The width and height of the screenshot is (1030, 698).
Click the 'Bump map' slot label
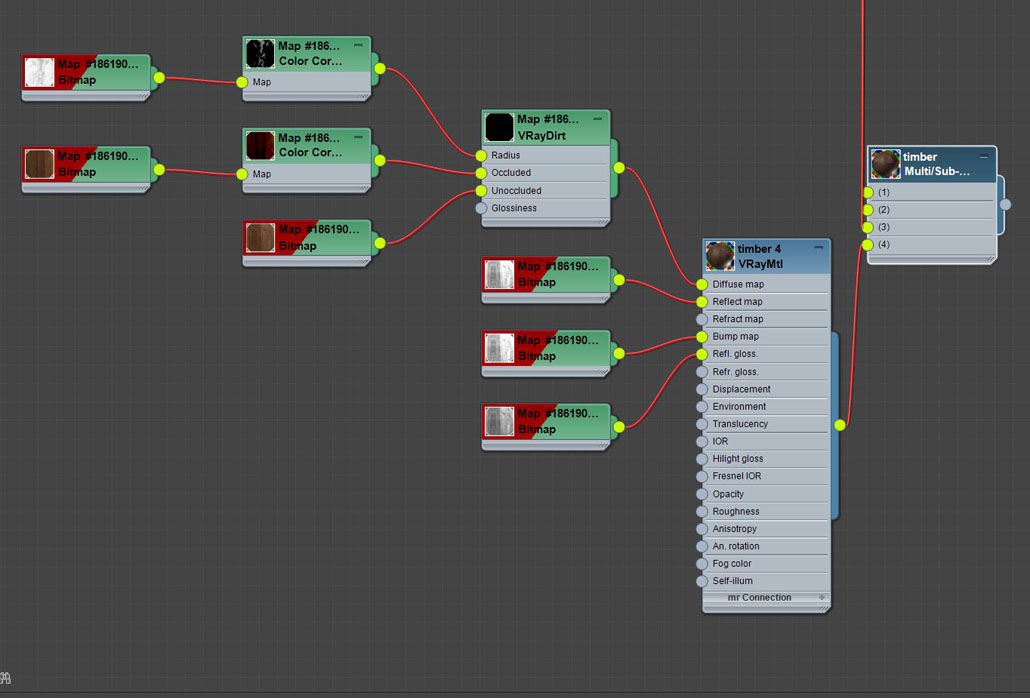735,336
